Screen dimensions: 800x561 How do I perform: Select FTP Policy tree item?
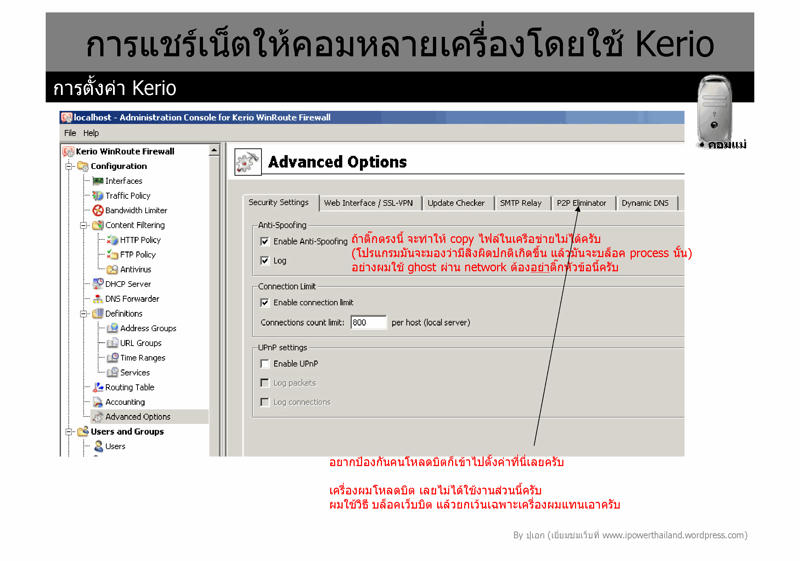point(138,254)
